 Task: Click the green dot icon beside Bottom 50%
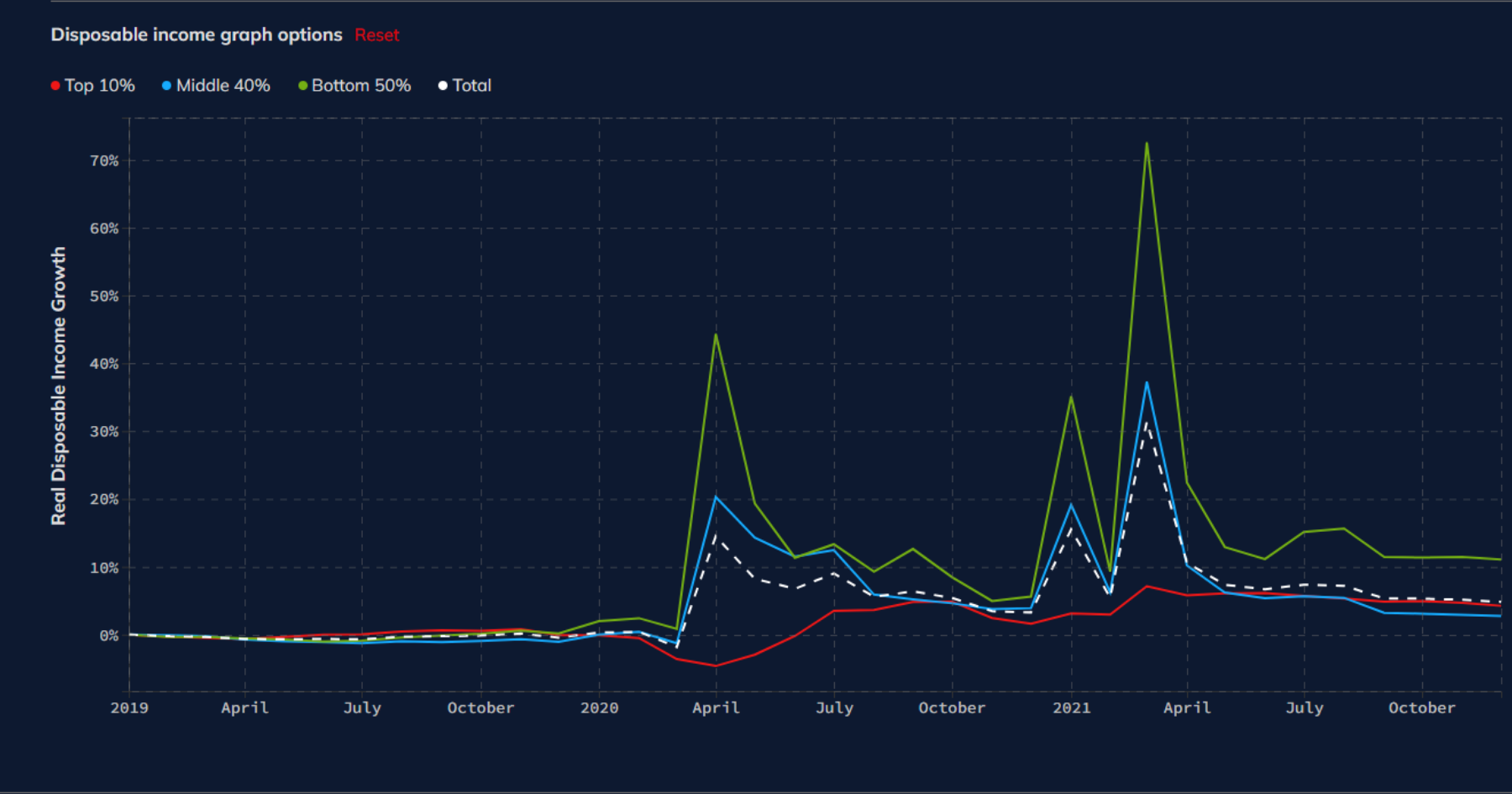(x=303, y=85)
